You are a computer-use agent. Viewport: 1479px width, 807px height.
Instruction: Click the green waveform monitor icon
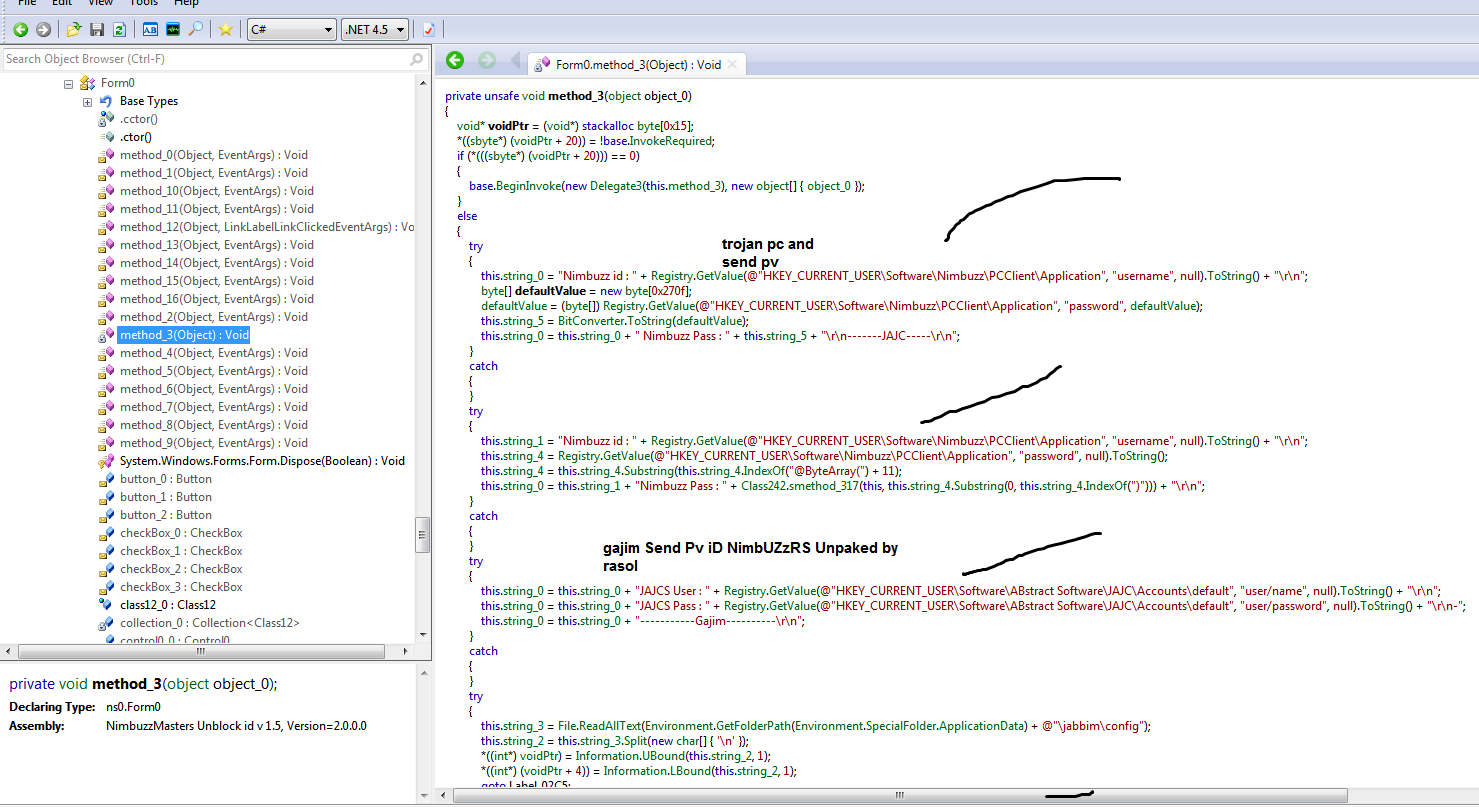click(173, 30)
